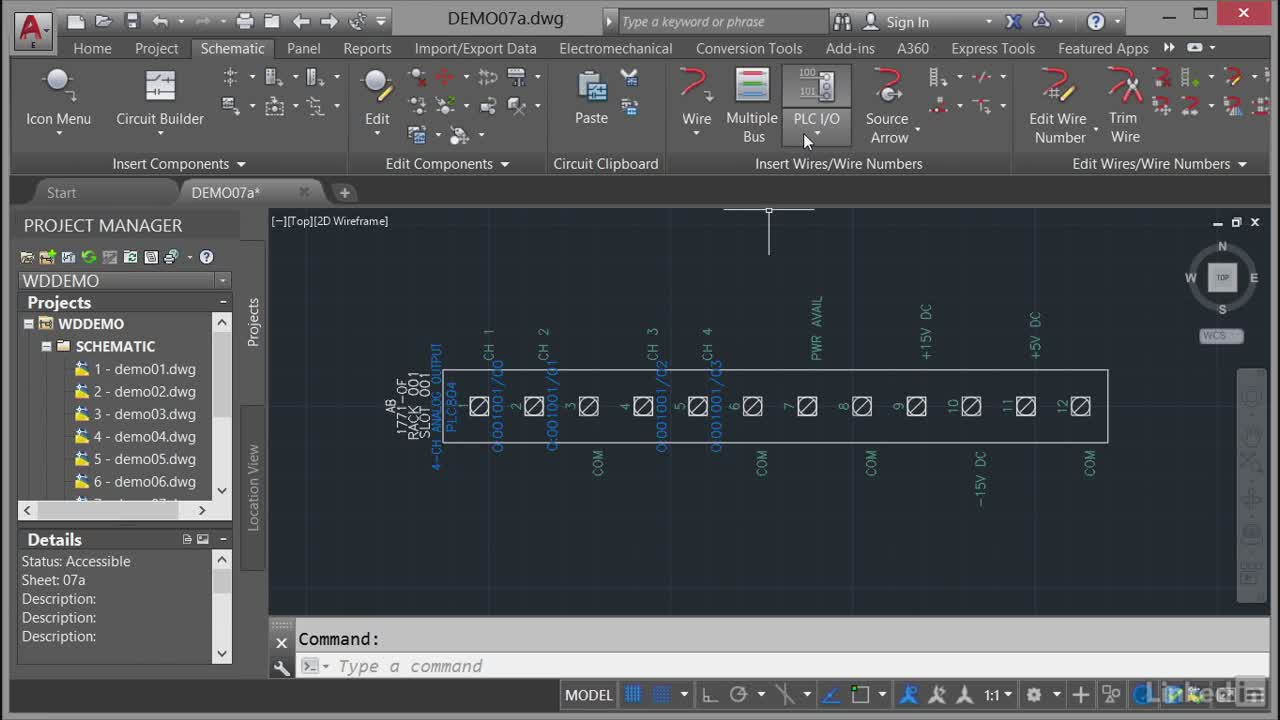Viewport: 1280px width, 720px height.
Task: Toggle Ortho mode in the status bar
Action: coord(709,694)
